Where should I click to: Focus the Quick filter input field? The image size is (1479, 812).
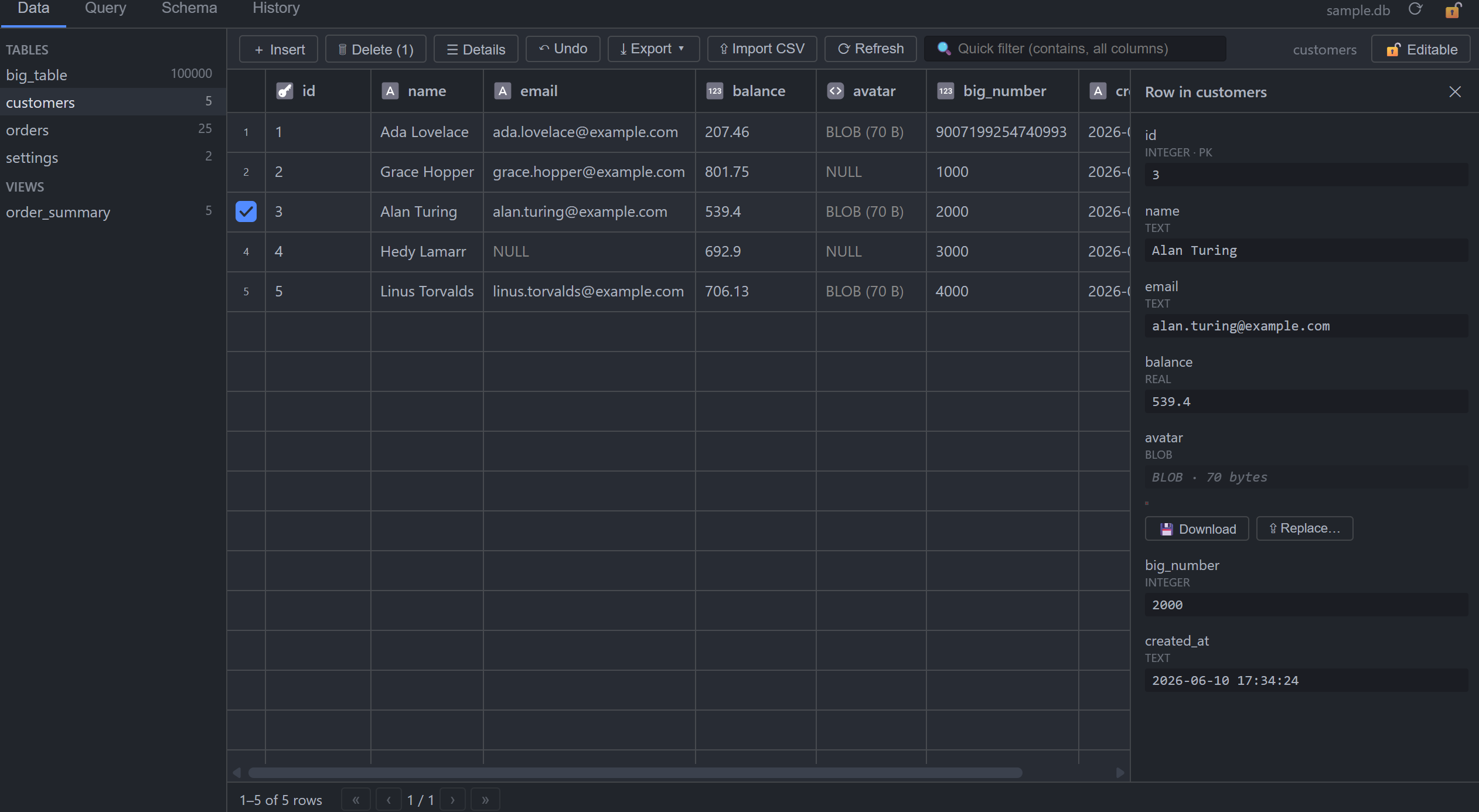coord(1075,49)
